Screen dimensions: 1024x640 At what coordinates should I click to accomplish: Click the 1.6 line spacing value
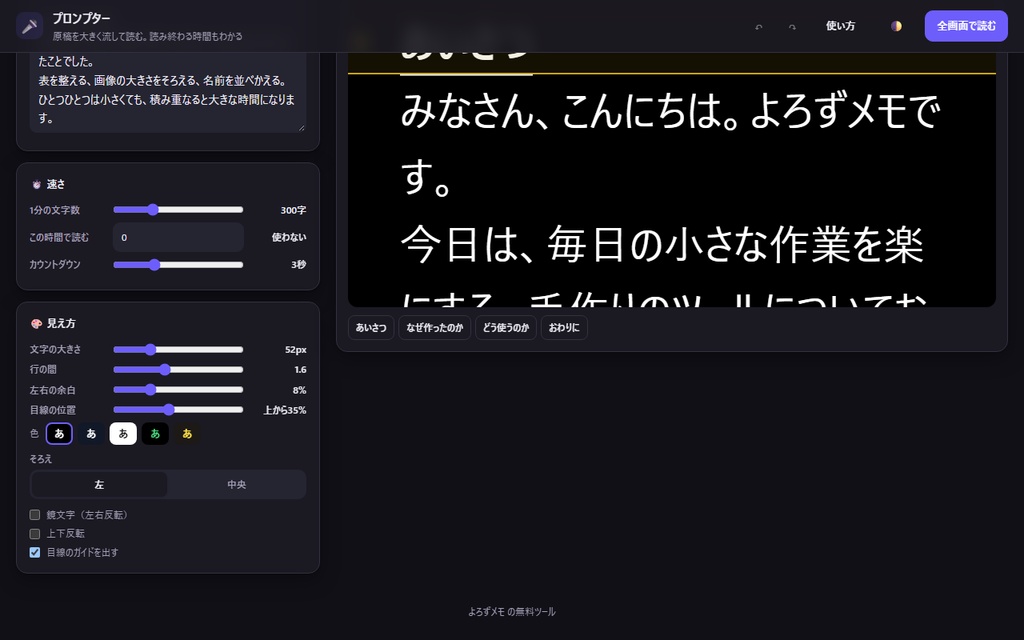300,370
